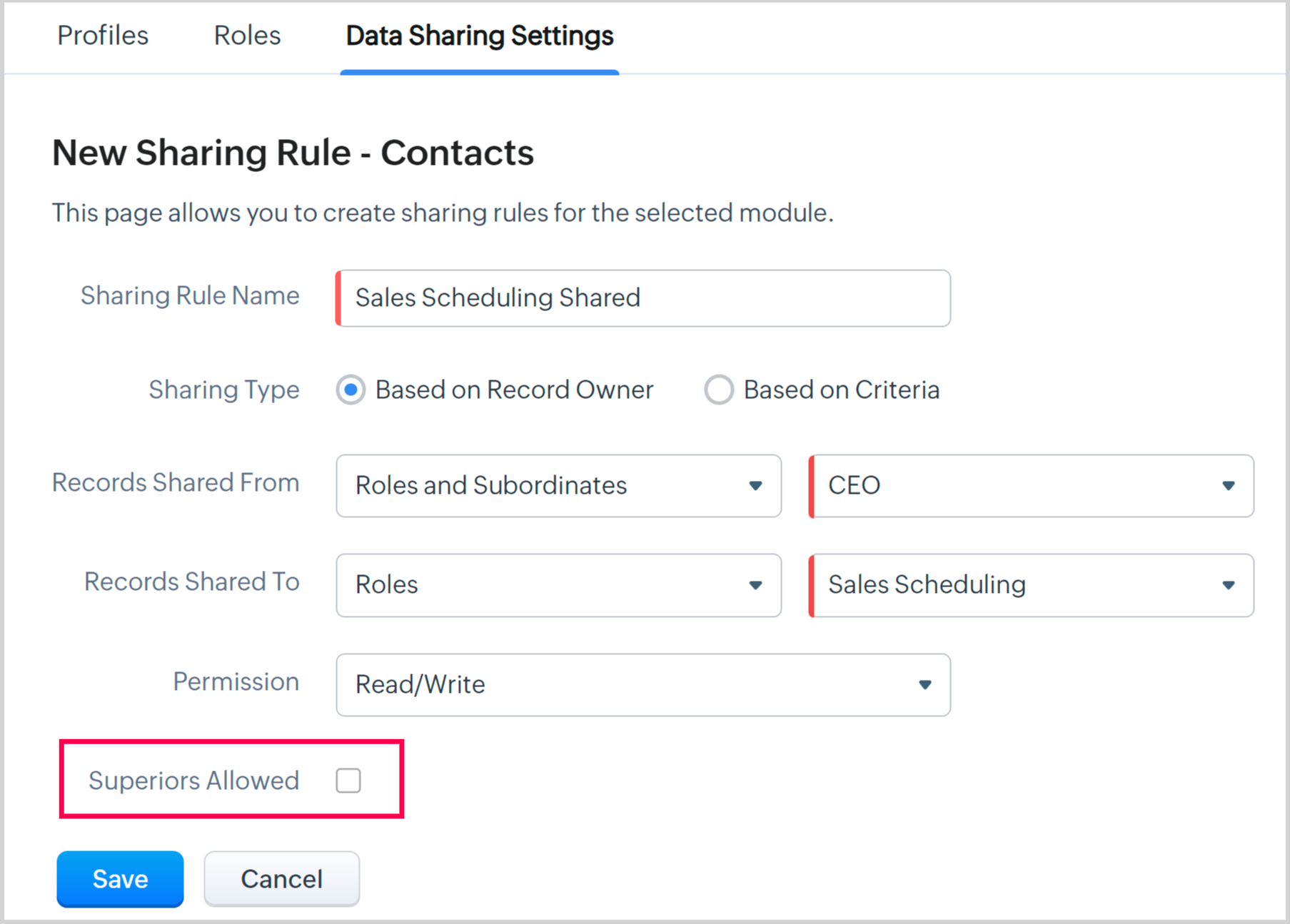Open the Profiles tab

pos(103,36)
